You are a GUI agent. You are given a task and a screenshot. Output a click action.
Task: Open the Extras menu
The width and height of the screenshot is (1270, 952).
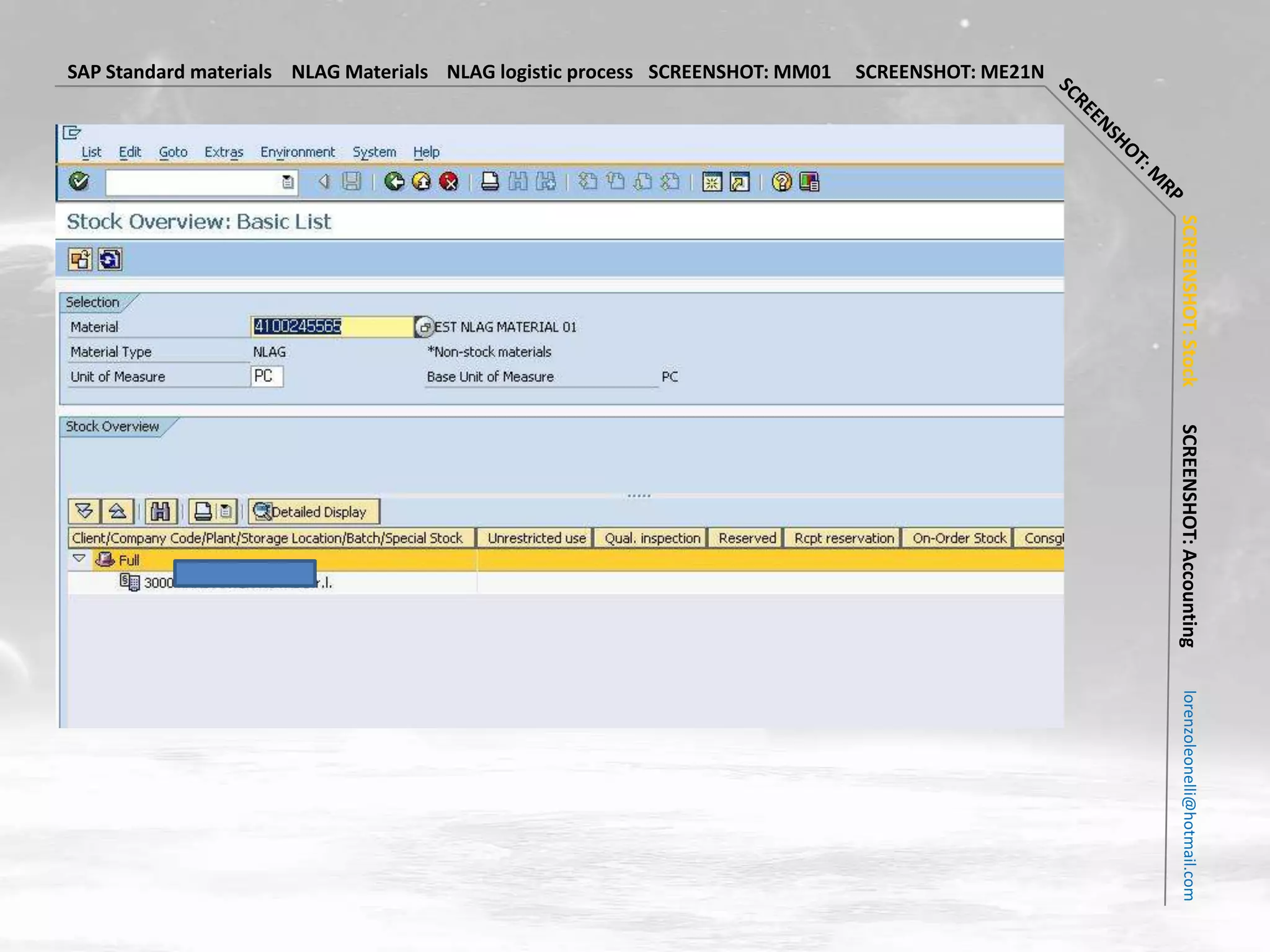[224, 152]
